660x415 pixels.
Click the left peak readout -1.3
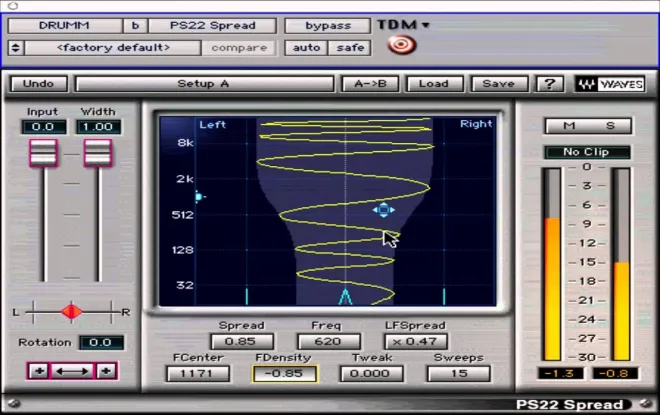pyautogui.click(x=560, y=373)
